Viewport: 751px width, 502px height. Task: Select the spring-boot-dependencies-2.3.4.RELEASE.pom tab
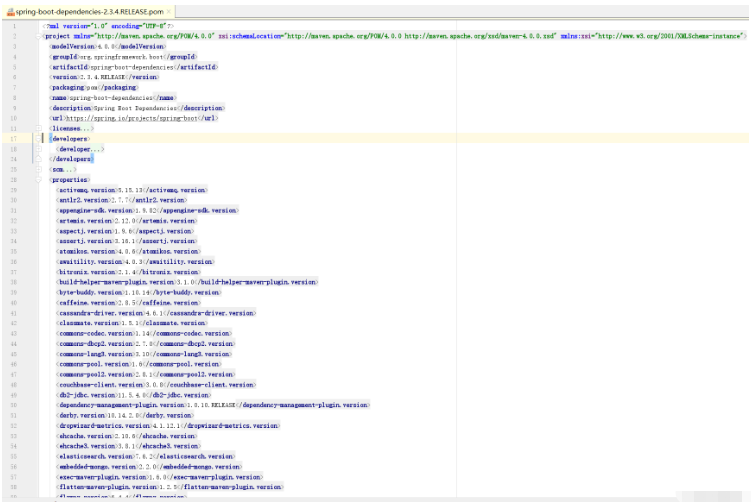(89, 11)
